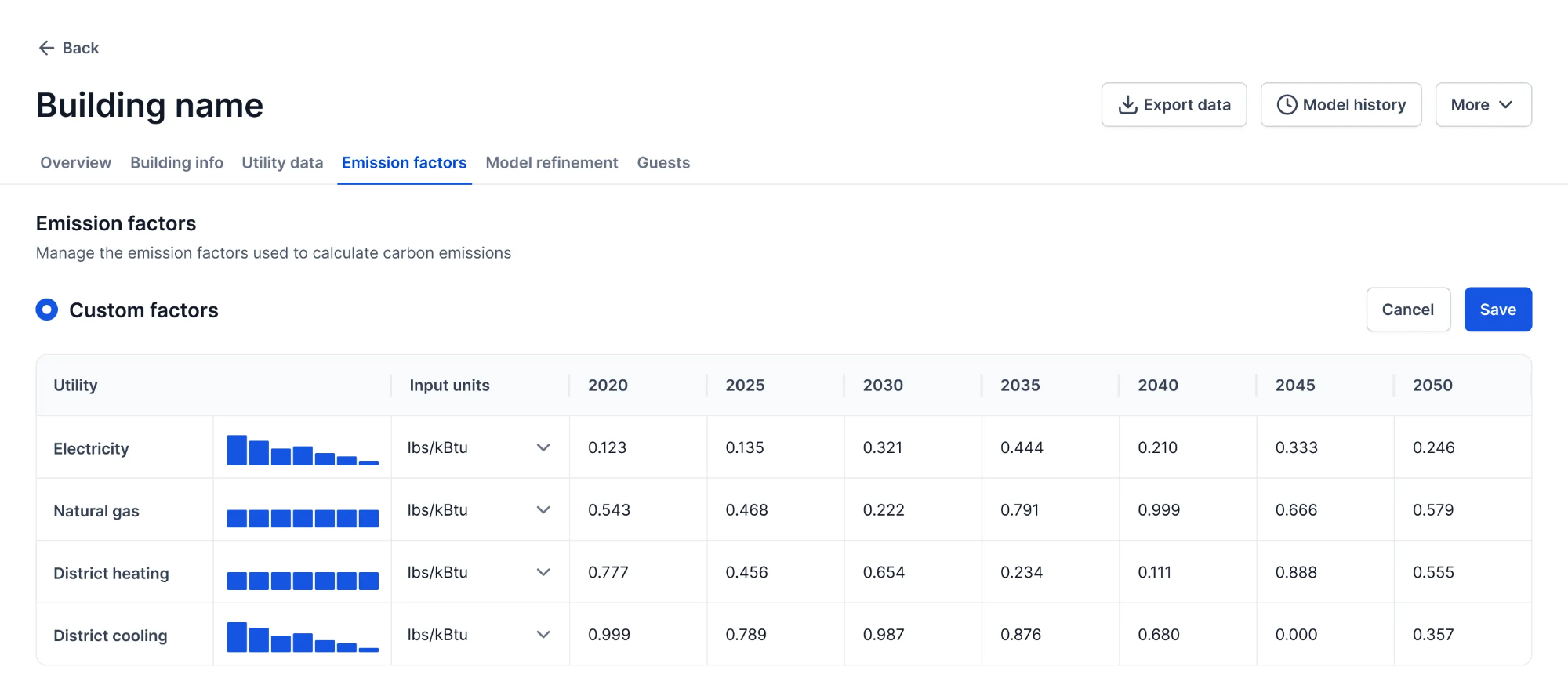Image resolution: width=1568 pixels, height=681 pixels.
Task: Edit Electricity 2020 value 0.123
Action: 608,447
